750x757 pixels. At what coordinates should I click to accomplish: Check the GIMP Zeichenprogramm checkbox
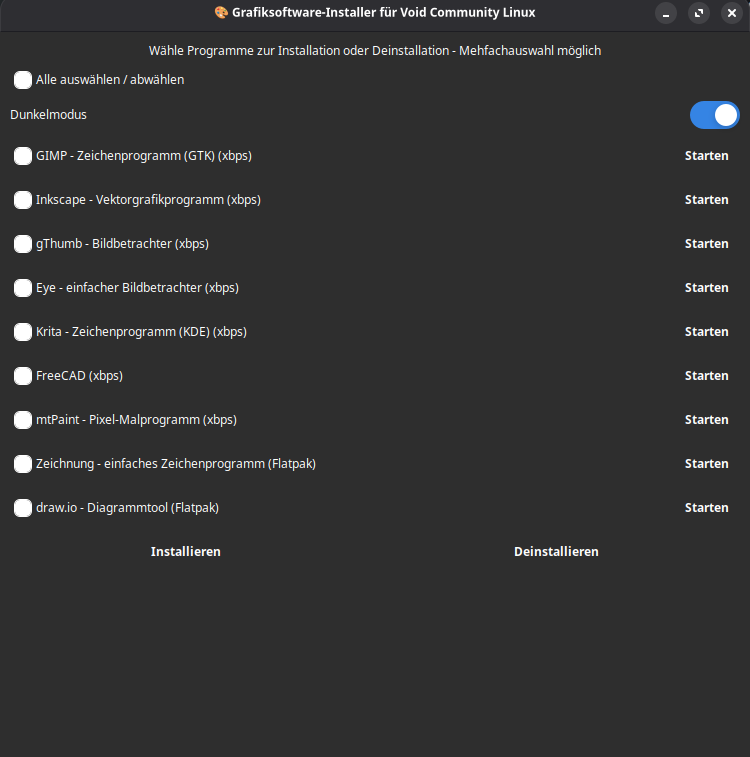point(23,156)
